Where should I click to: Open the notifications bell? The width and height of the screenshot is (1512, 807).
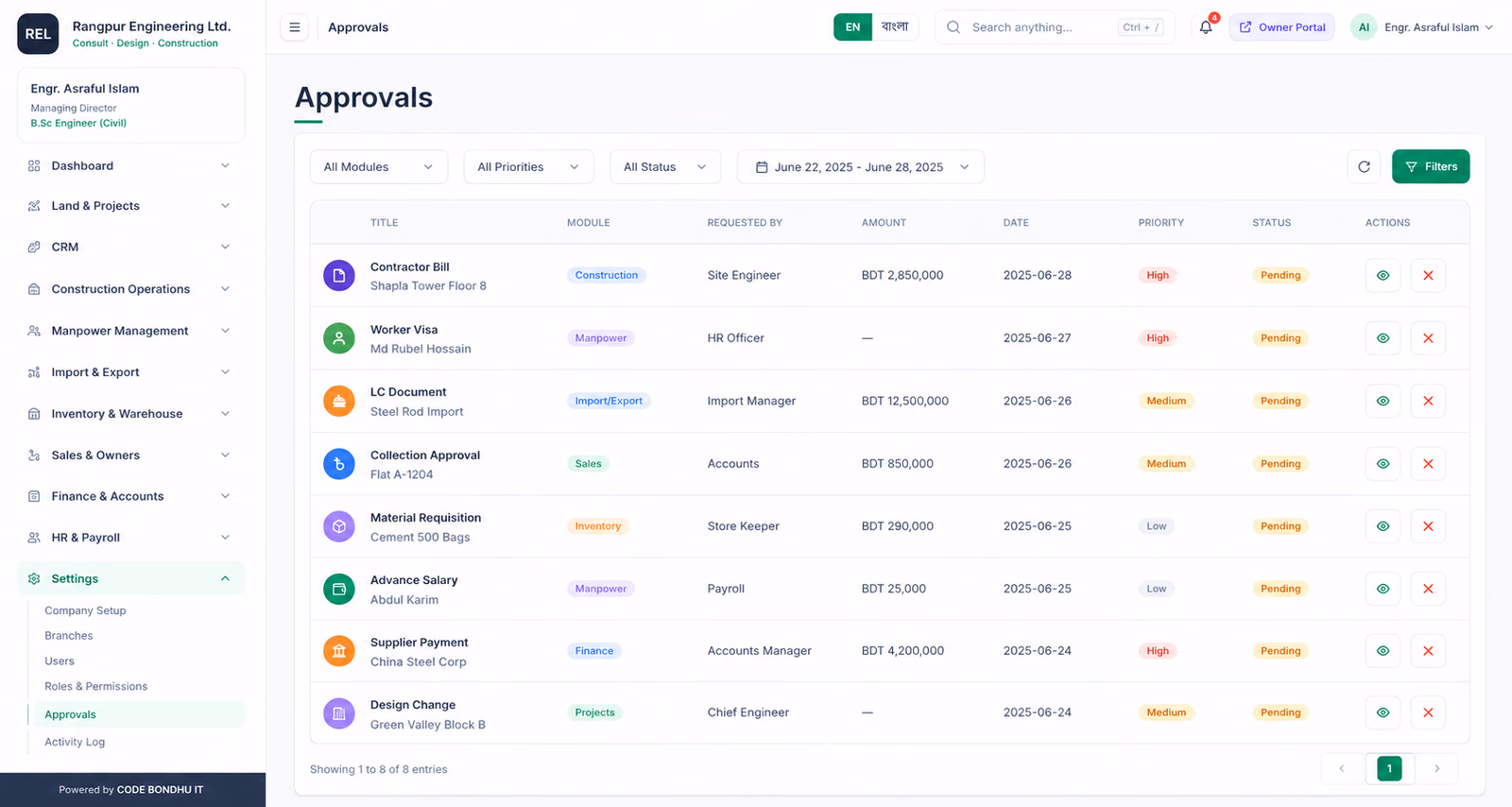tap(1206, 27)
